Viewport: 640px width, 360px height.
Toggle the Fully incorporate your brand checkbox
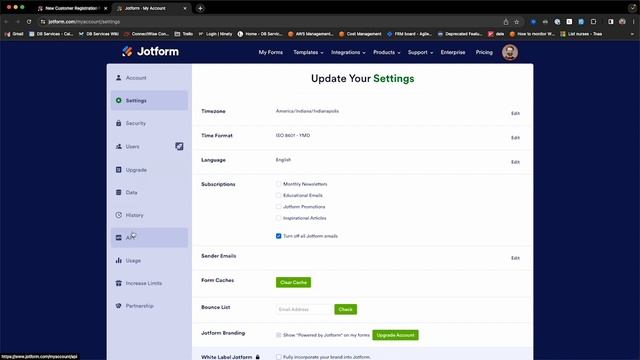tap(278, 357)
